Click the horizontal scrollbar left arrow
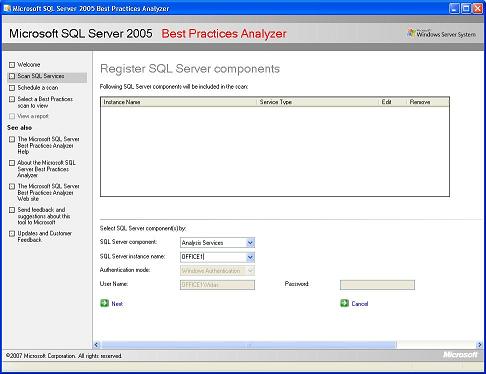Screen dimensions: 486x374 click(97, 345)
